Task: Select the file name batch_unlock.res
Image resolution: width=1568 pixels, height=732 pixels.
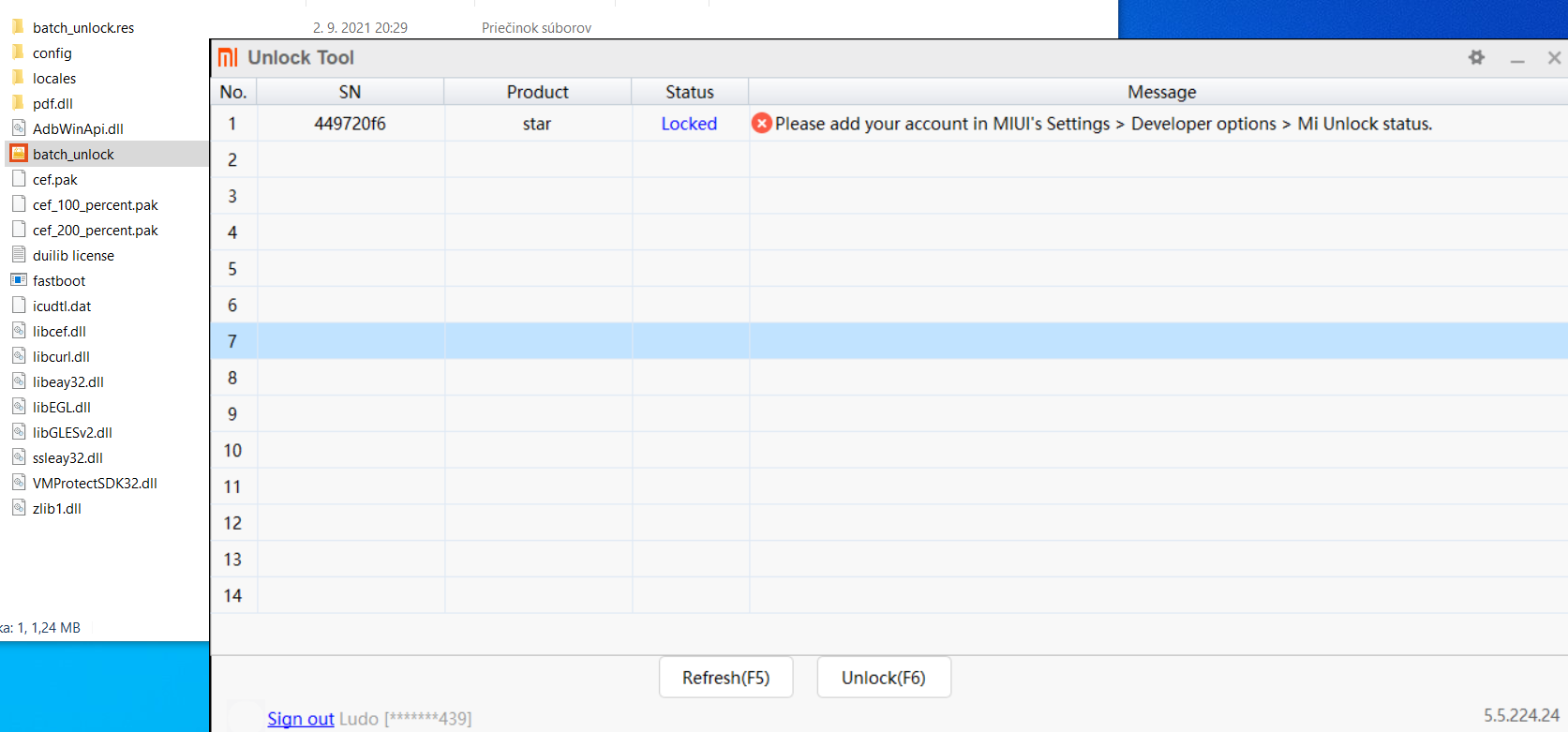Action: (x=83, y=28)
